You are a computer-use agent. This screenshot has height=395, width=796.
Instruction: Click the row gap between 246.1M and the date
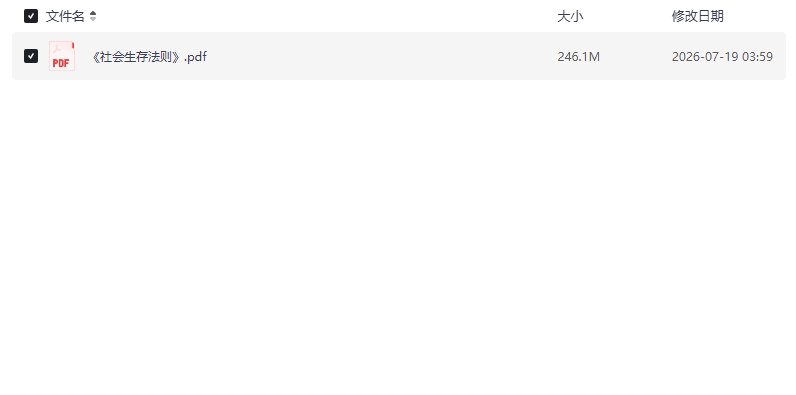pos(636,56)
